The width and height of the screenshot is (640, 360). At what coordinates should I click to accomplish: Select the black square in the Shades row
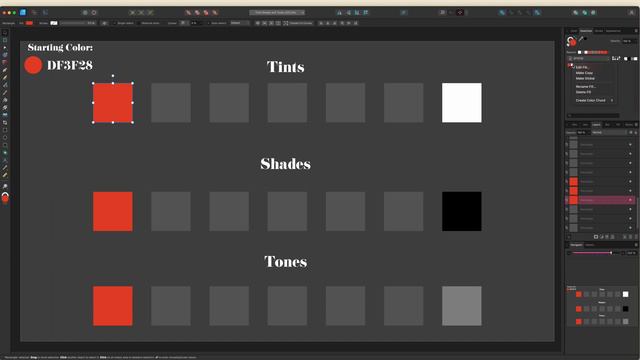pyautogui.click(x=462, y=211)
